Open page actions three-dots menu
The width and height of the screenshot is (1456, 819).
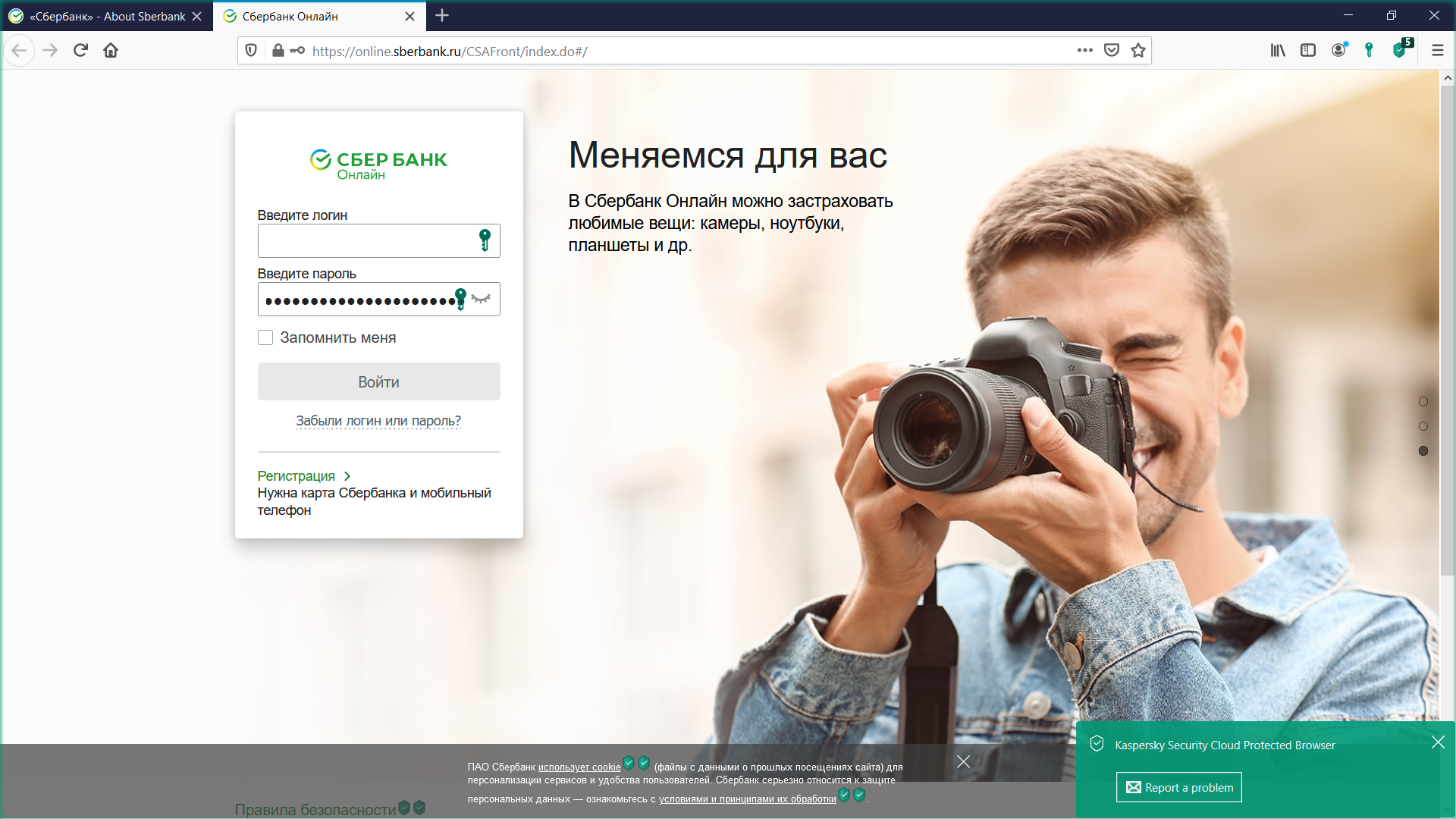tap(1085, 51)
